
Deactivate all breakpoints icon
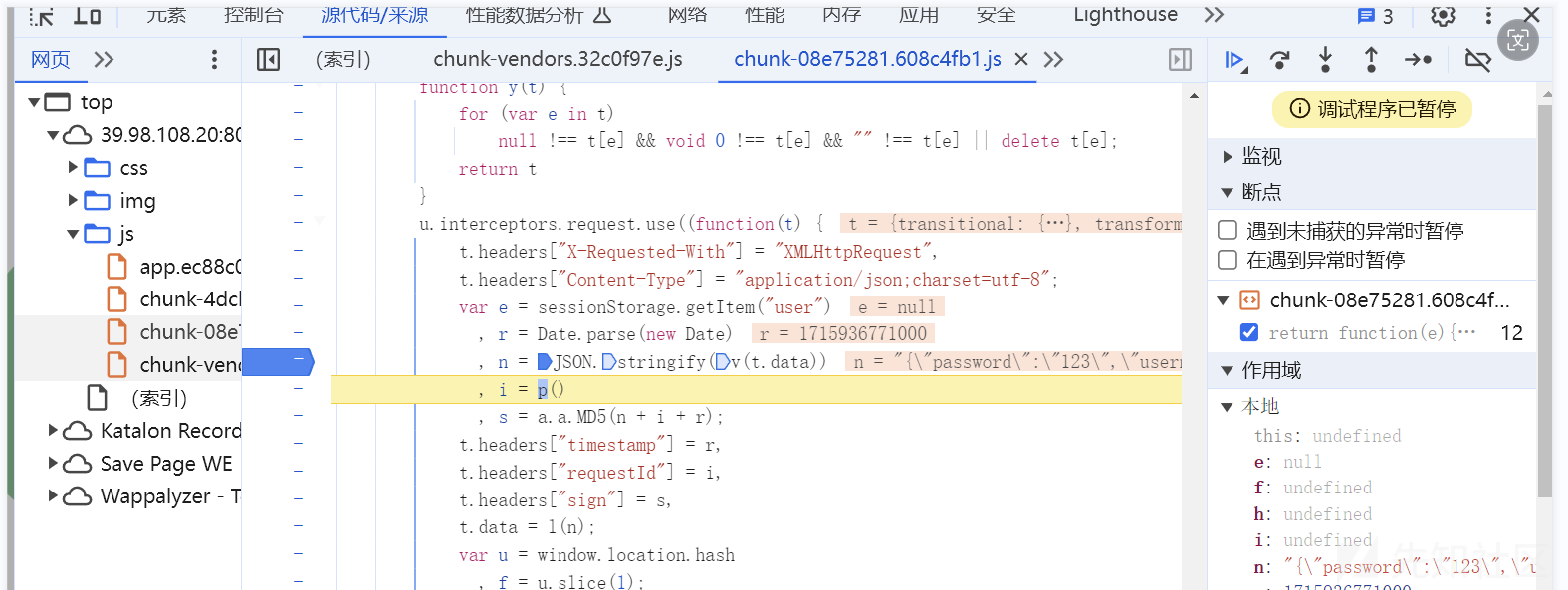point(1477,61)
